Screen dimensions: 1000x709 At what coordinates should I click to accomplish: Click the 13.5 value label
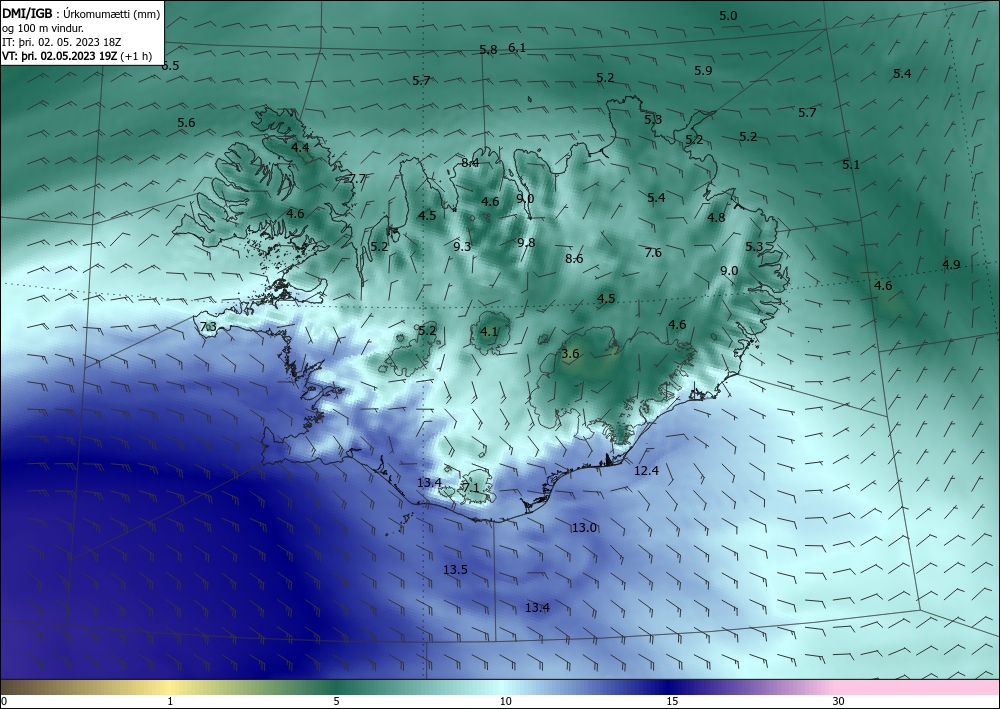click(x=455, y=570)
